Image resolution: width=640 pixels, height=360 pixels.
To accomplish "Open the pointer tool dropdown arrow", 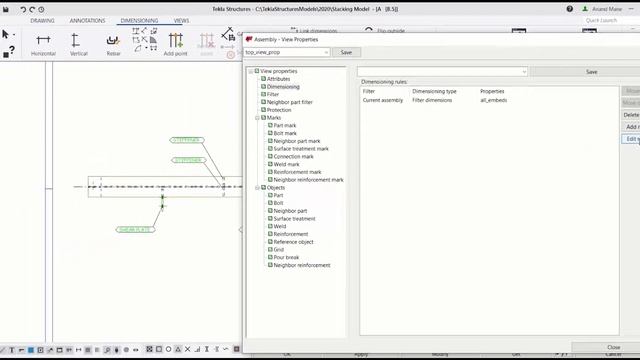I will [14, 35].
